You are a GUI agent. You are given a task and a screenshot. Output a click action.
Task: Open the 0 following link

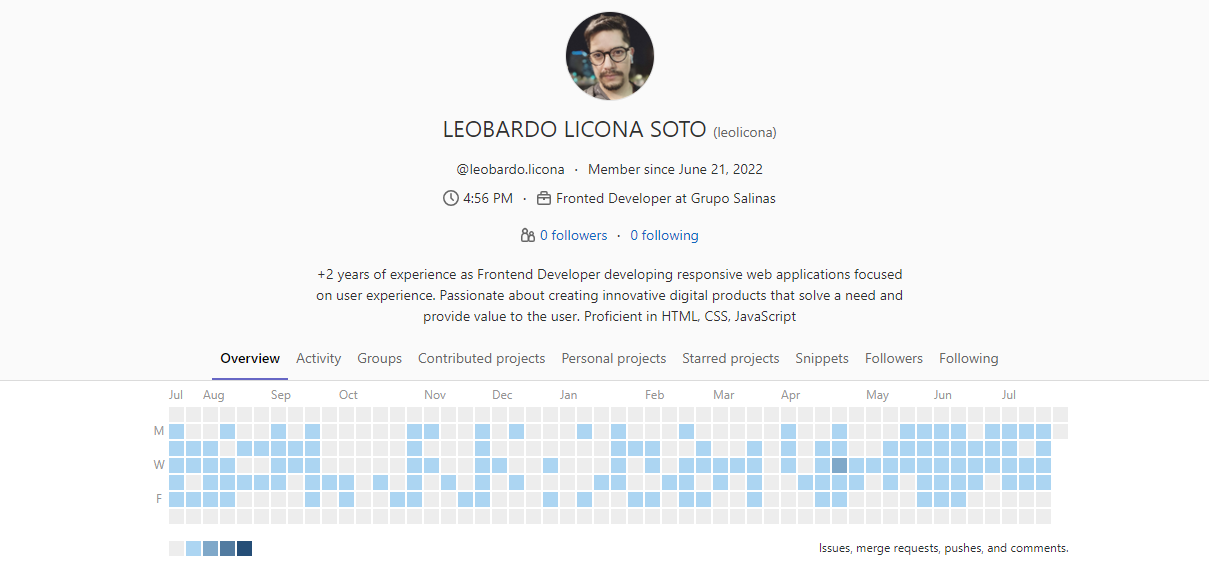pos(663,234)
